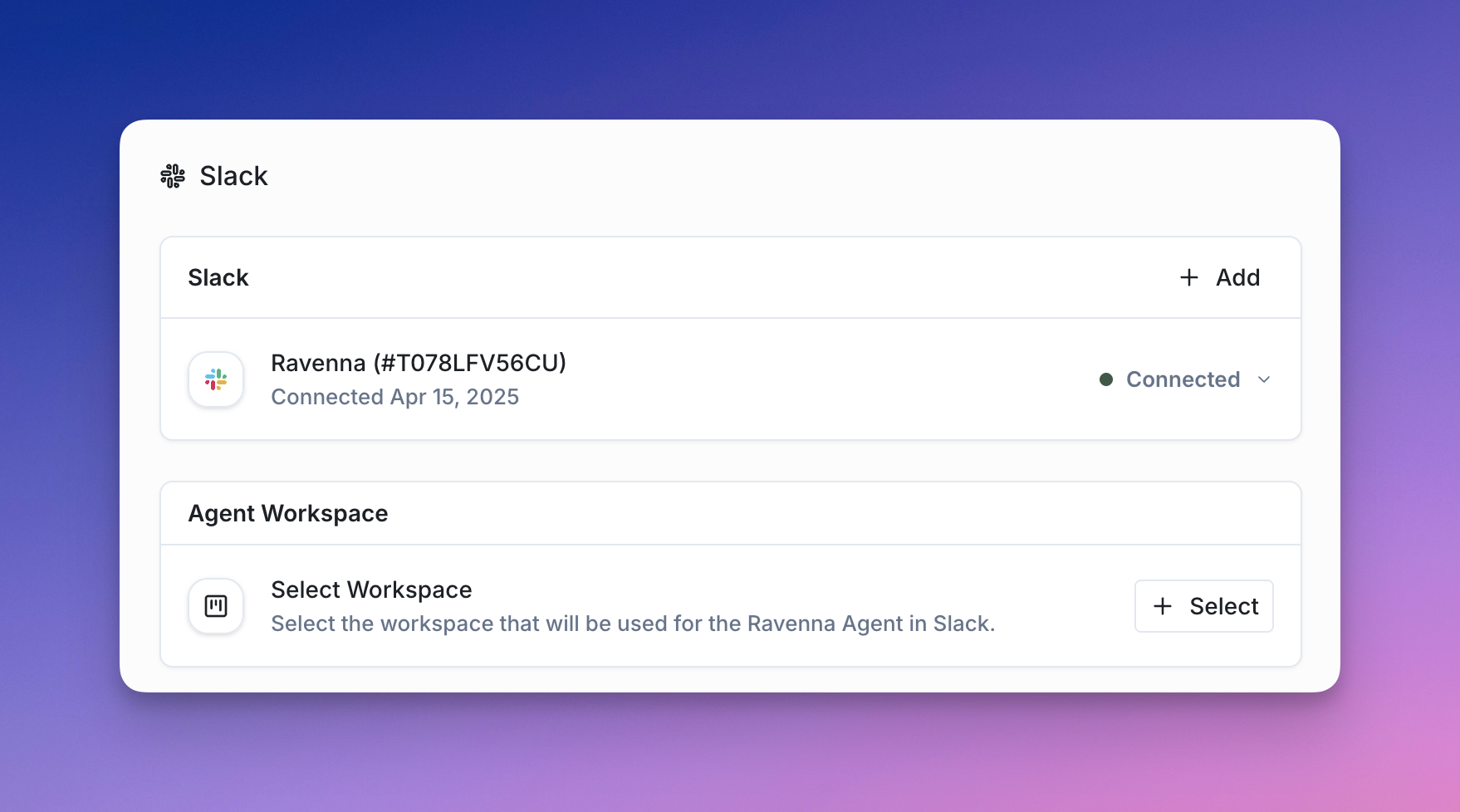Click the Slack logo beside the page title
Image resolution: width=1460 pixels, height=812 pixels.
(173, 176)
